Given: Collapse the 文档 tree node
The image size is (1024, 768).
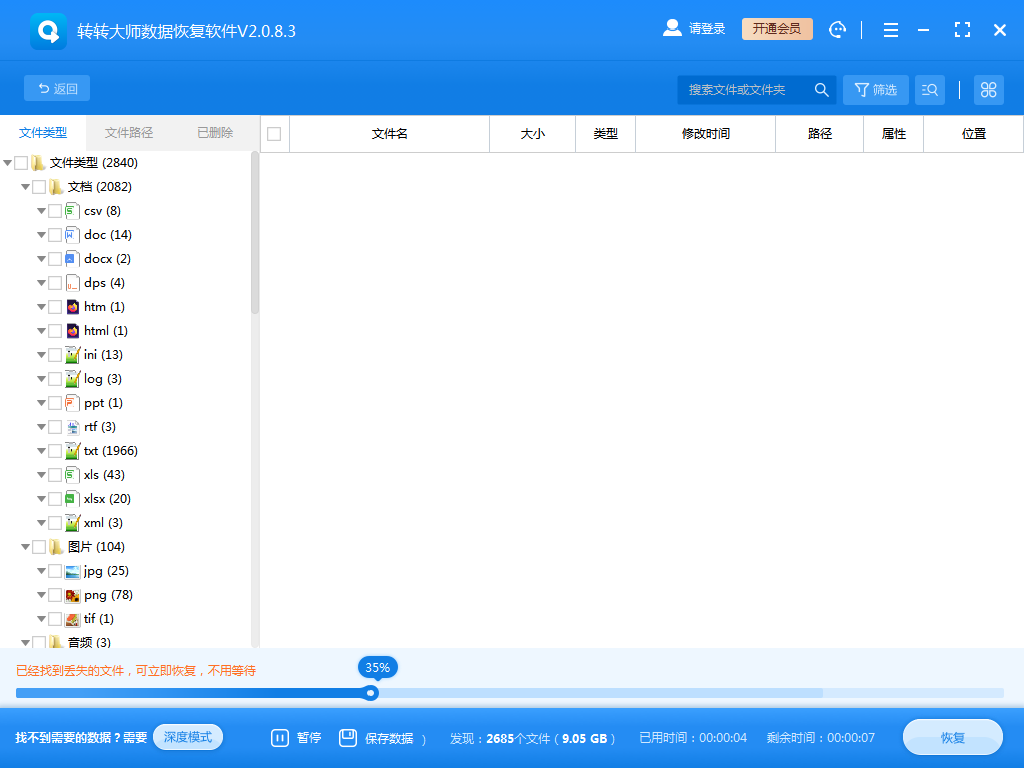Looking at the screenshot, I should coord(25,186).
